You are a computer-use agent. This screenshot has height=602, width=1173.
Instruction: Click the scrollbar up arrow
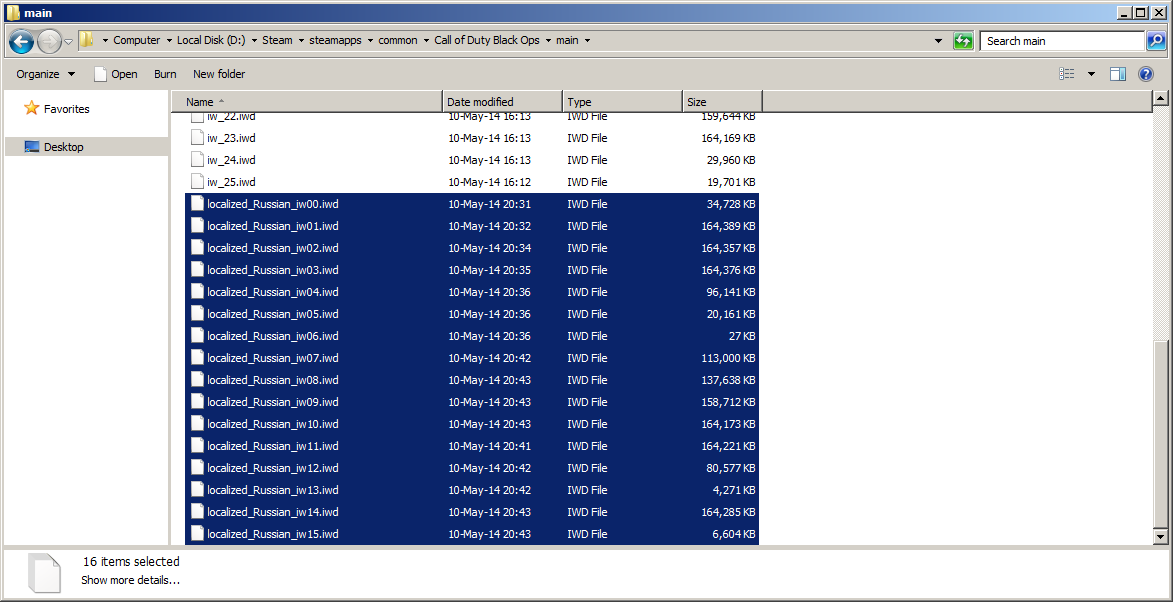point(1160,98)
